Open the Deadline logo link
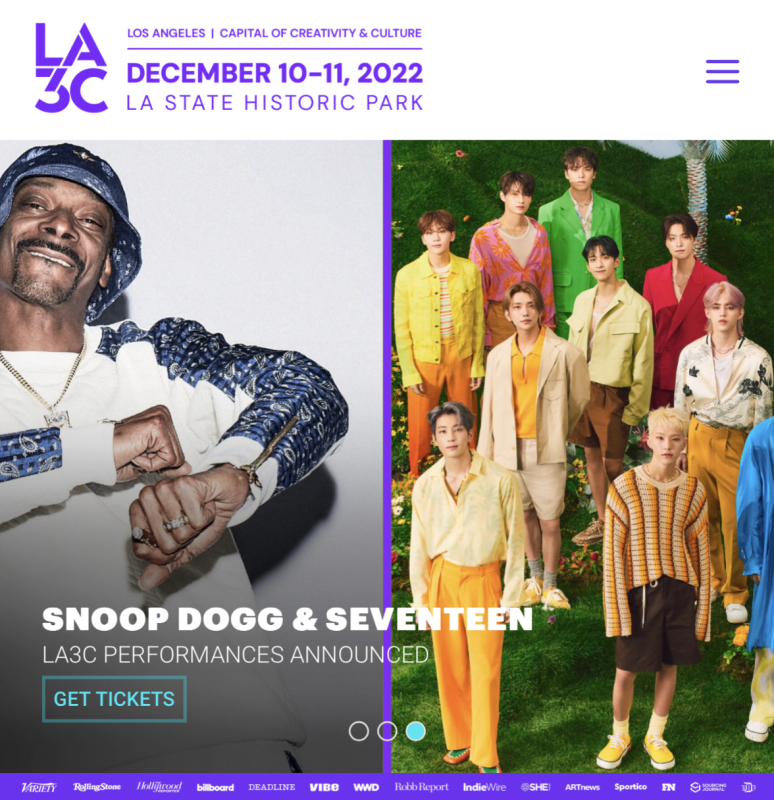This screenshot has height=800, width=774. point(271,787)
